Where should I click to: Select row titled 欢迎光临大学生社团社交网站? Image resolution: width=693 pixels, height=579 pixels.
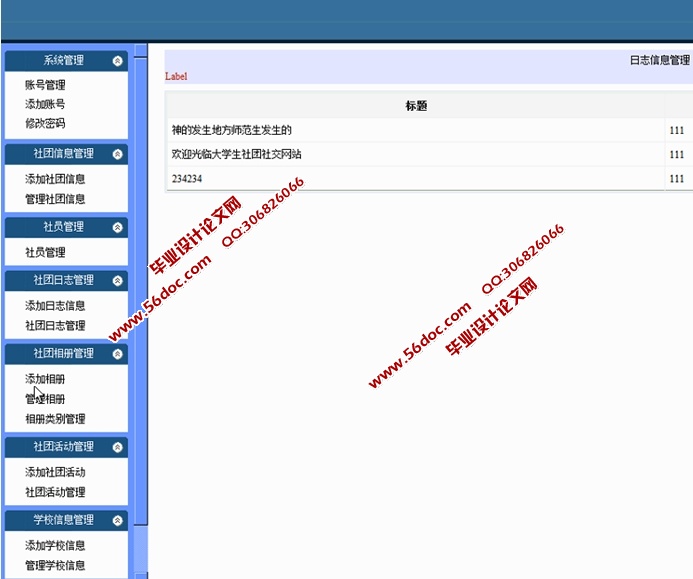pos(415,154)
